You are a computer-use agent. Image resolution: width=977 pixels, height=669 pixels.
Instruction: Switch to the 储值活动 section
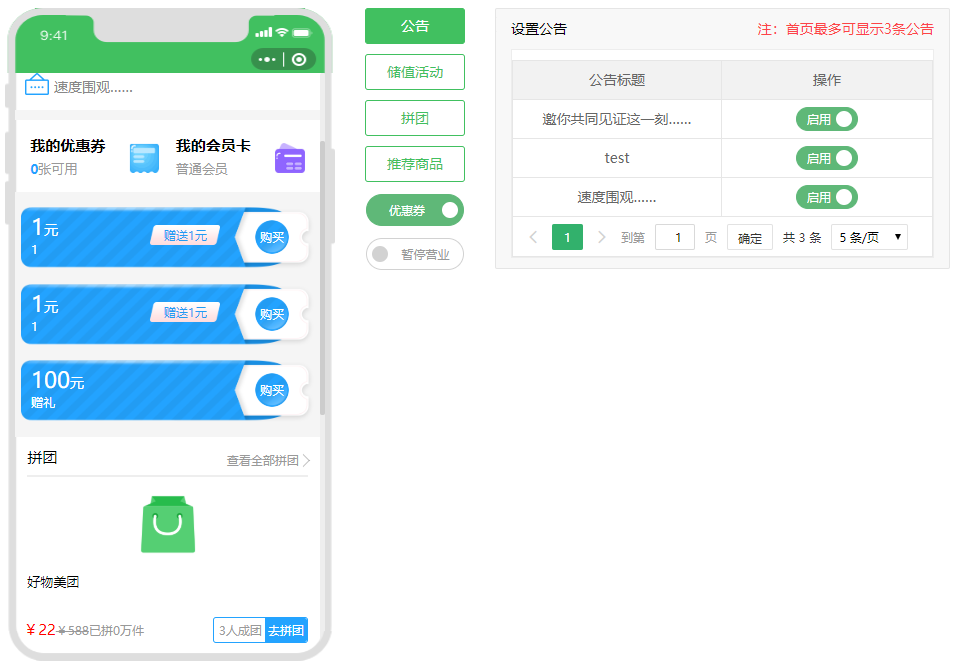point(414,72)
